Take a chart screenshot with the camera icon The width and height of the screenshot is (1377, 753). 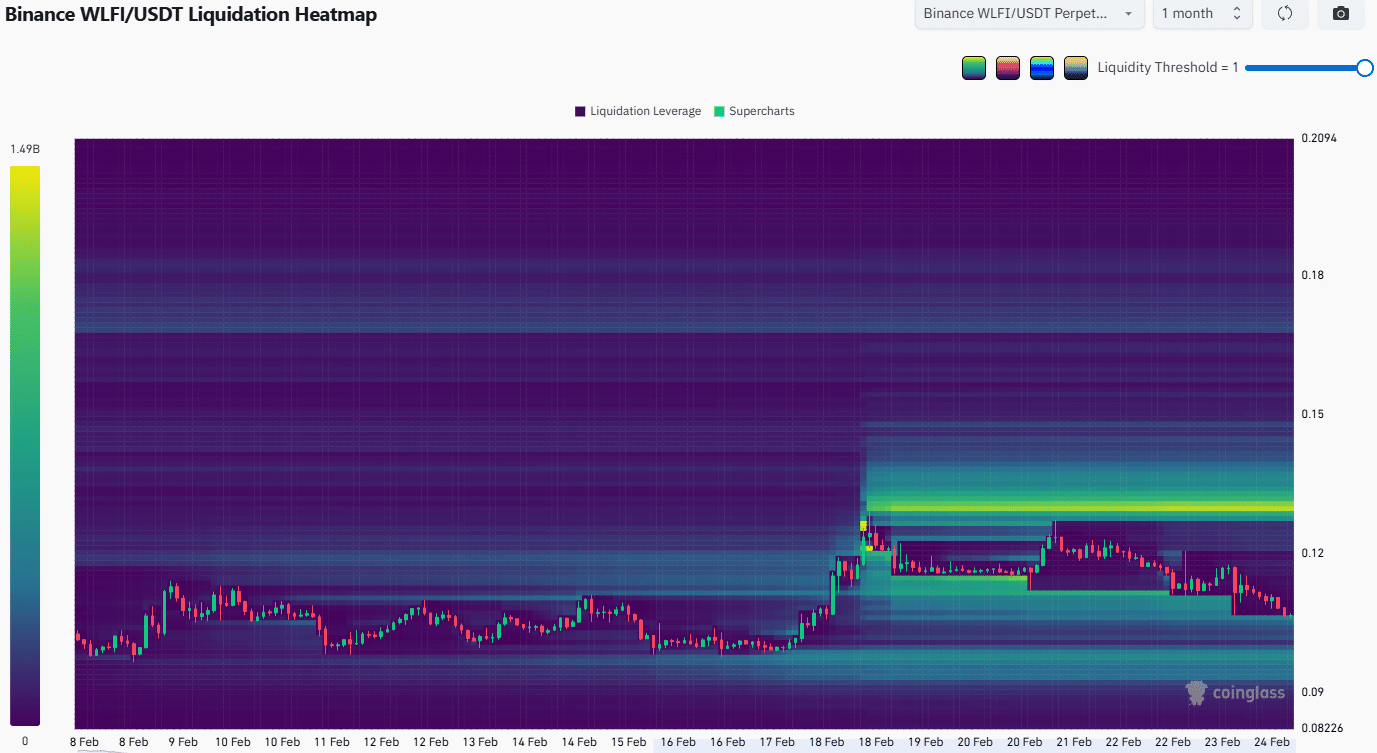1342,14
